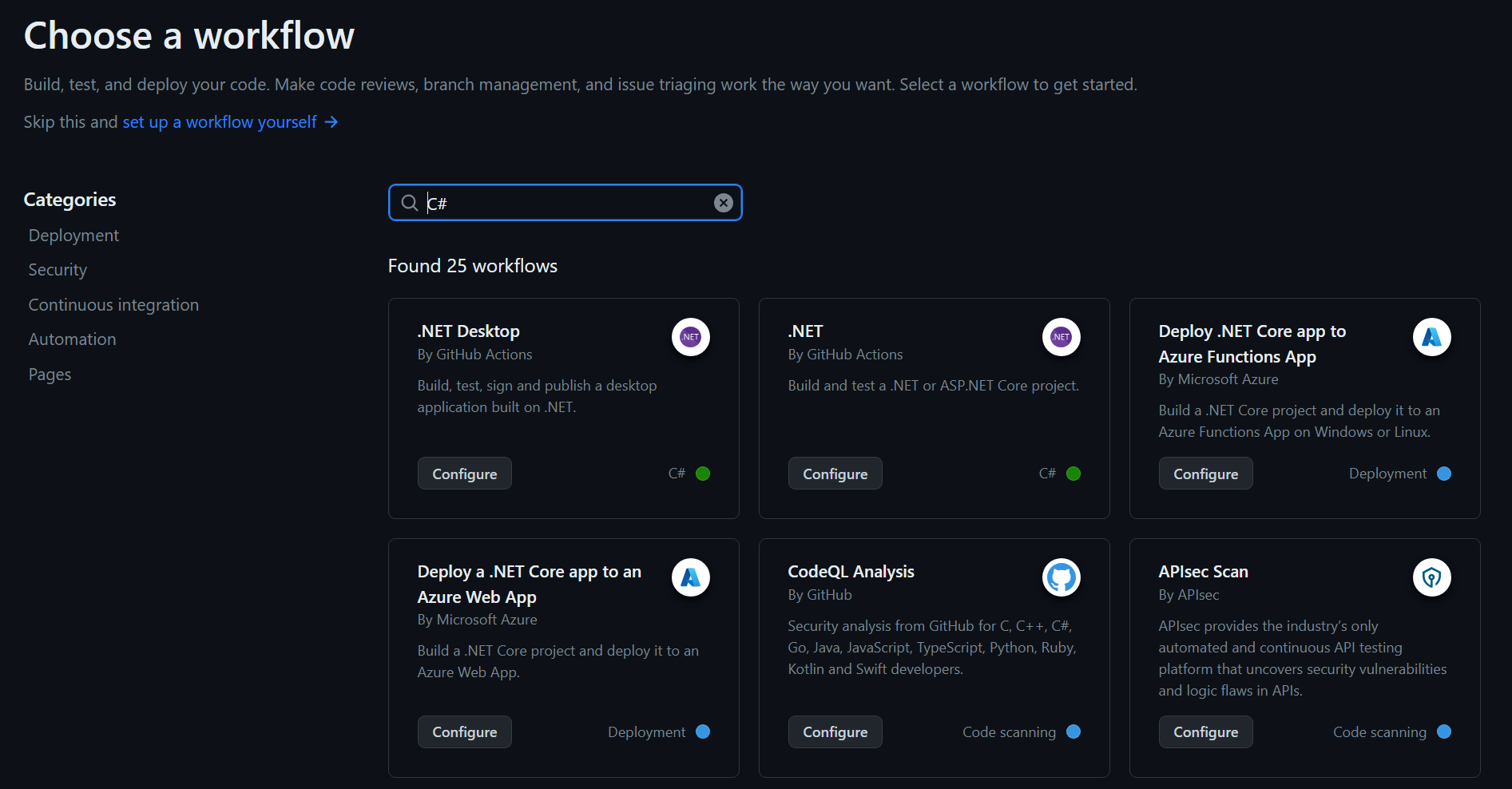Image resolution: width=1512 pixels, height=789 pixels.
Task: Click Code scanning label on APIsec card
Action: pos(1379,732)
